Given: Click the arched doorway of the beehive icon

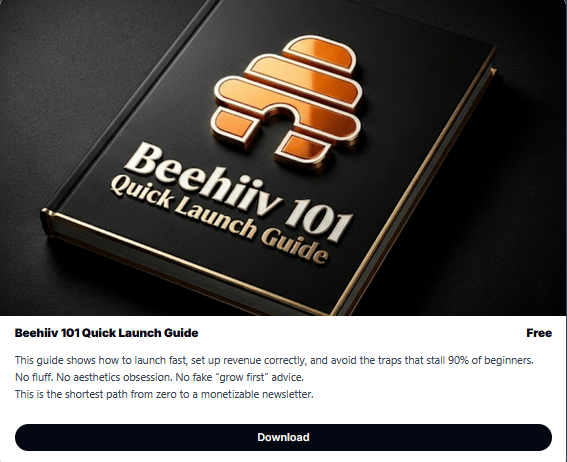Looking at the screenshot, I should (x=281, y=125).
